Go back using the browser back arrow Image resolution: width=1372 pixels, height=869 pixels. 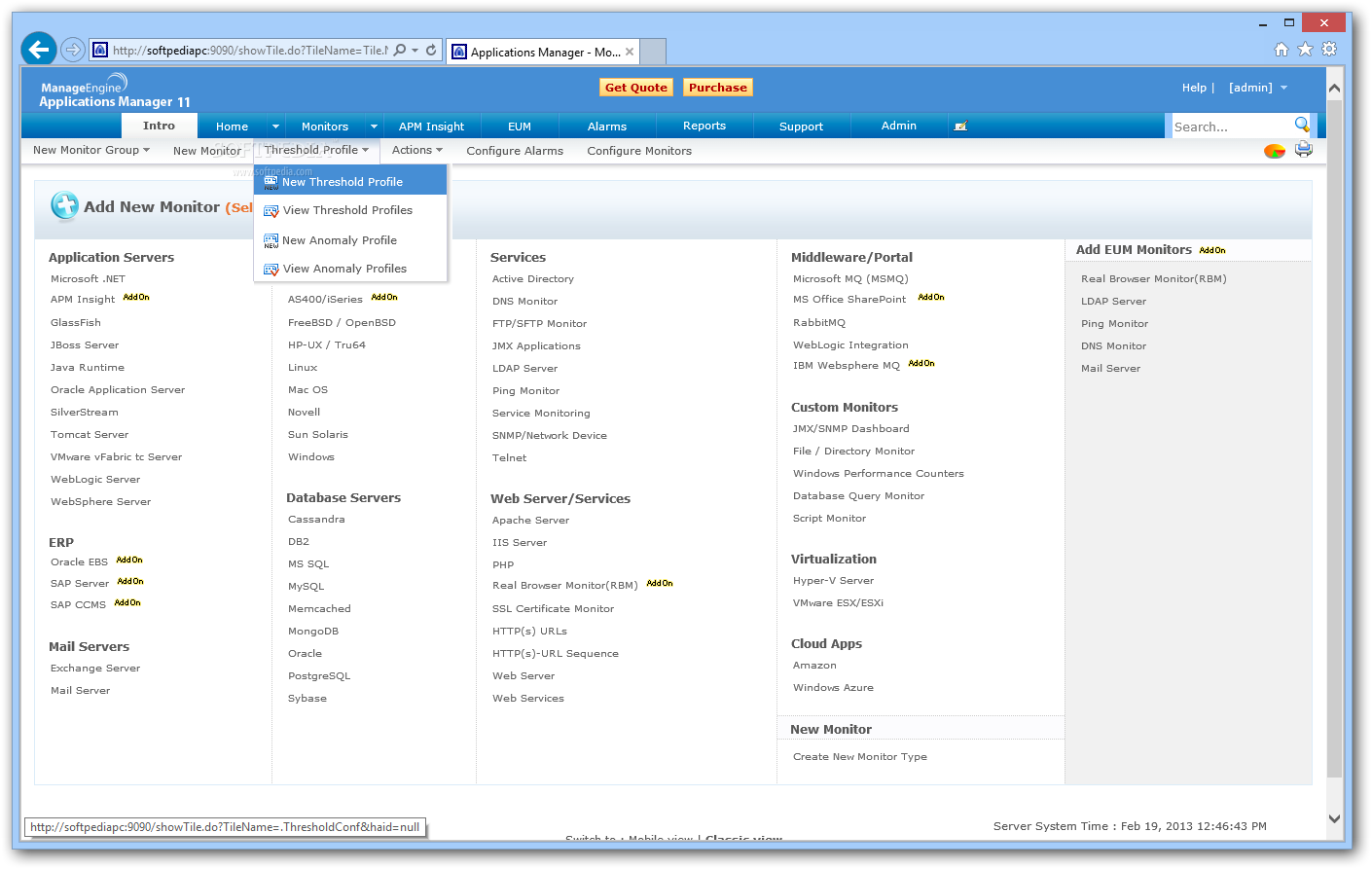[39, 49]
